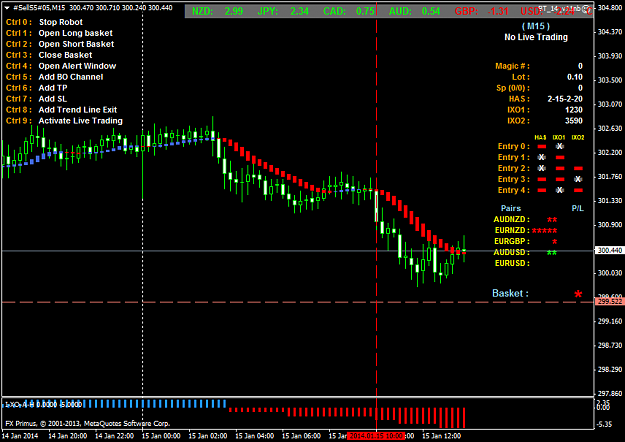Click the AUDUSD pair label
The image size is (625, 442).
pyautogui.click(x=511, y=252)
